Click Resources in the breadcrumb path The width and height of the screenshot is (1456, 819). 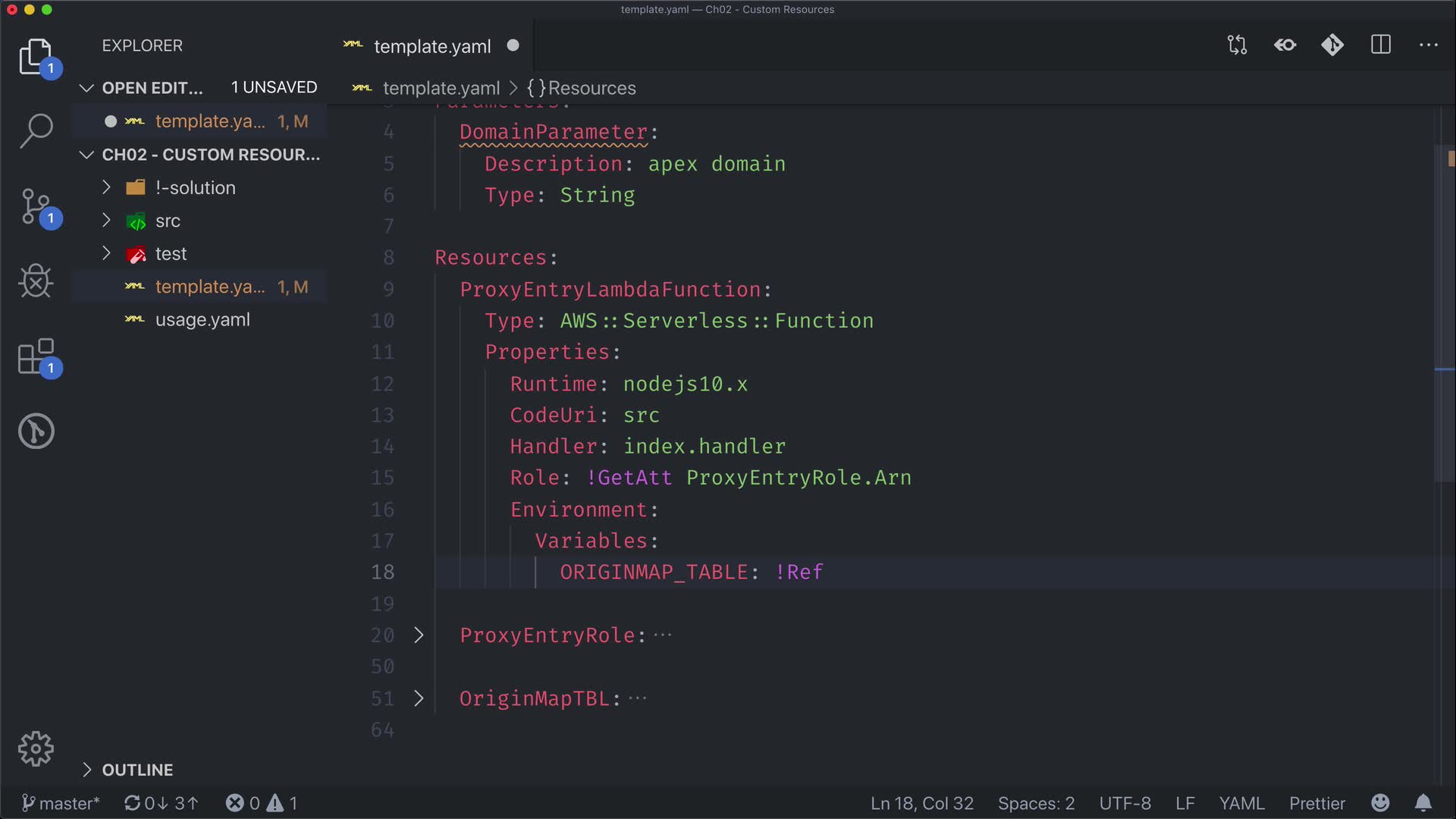[591, 88]
